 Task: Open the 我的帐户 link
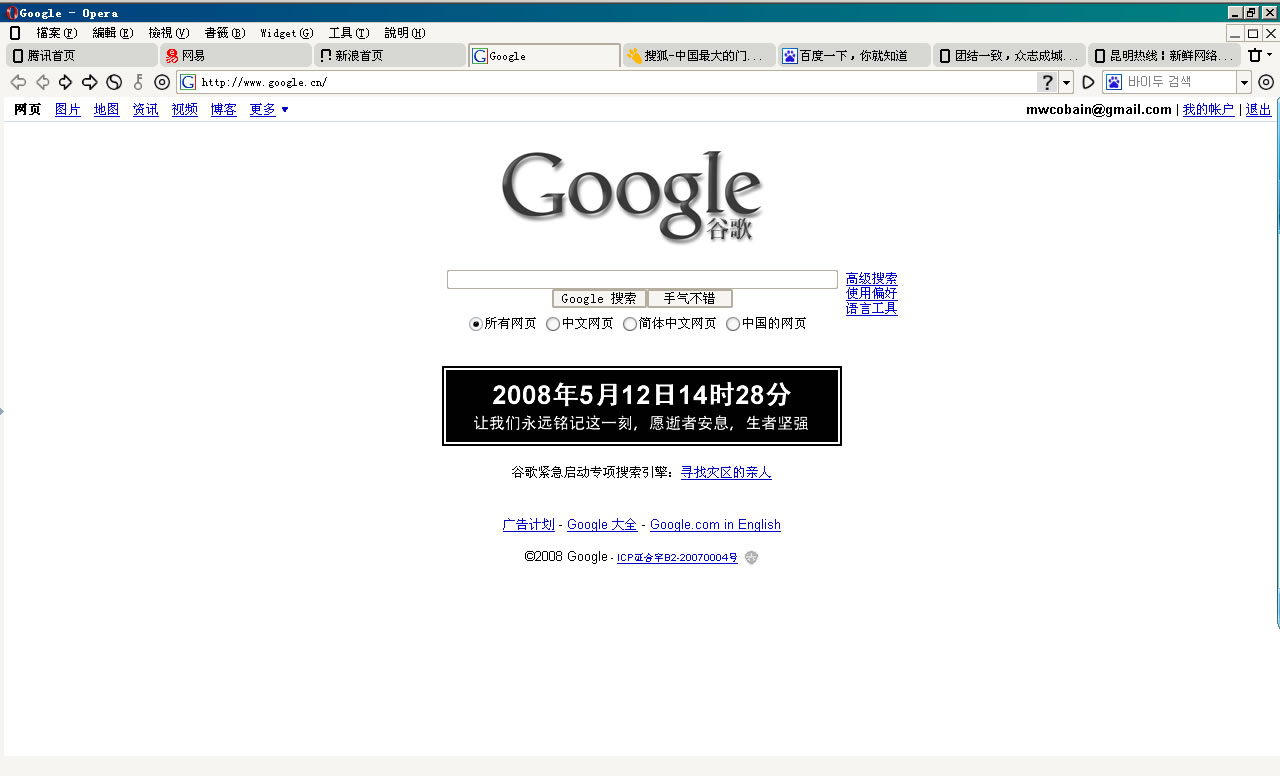pyautogui.click(x=1208, y=110)
